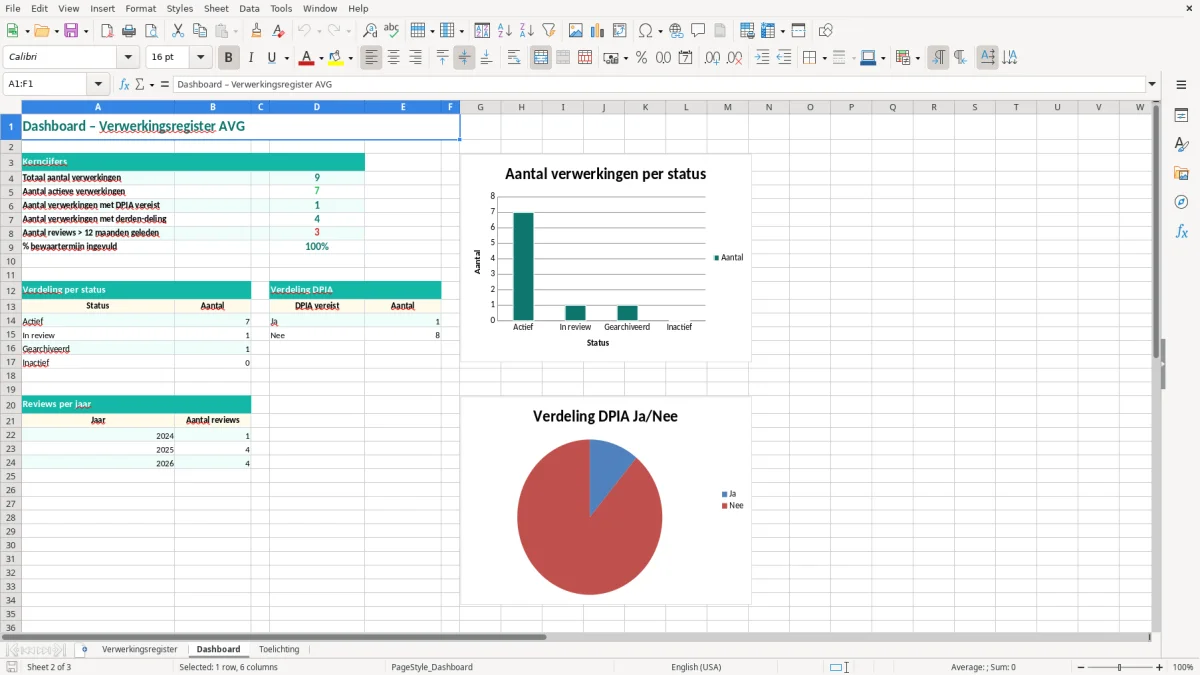Open Borders dropdown arrow
The image size is (1200, 675).
[x=823, y=59]
